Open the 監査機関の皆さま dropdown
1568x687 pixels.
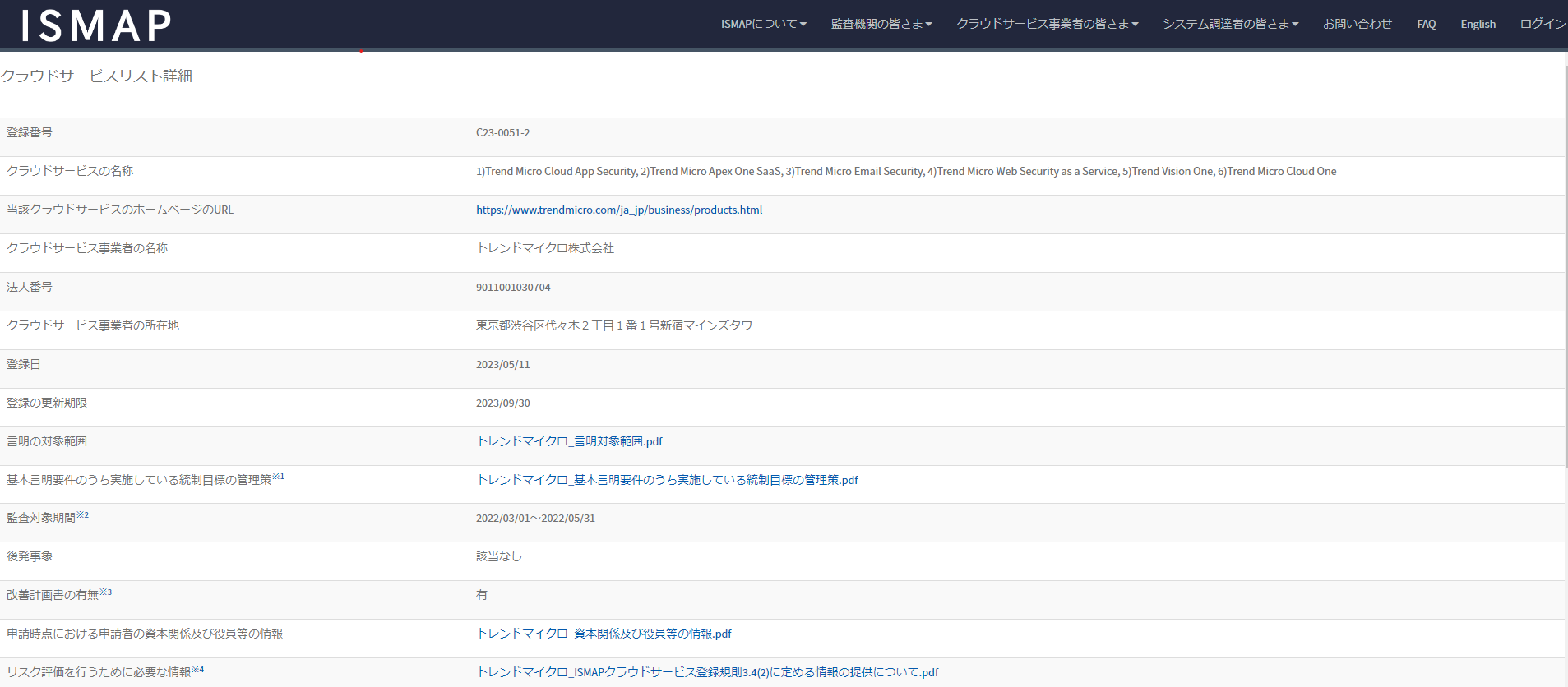click(881, 24)
